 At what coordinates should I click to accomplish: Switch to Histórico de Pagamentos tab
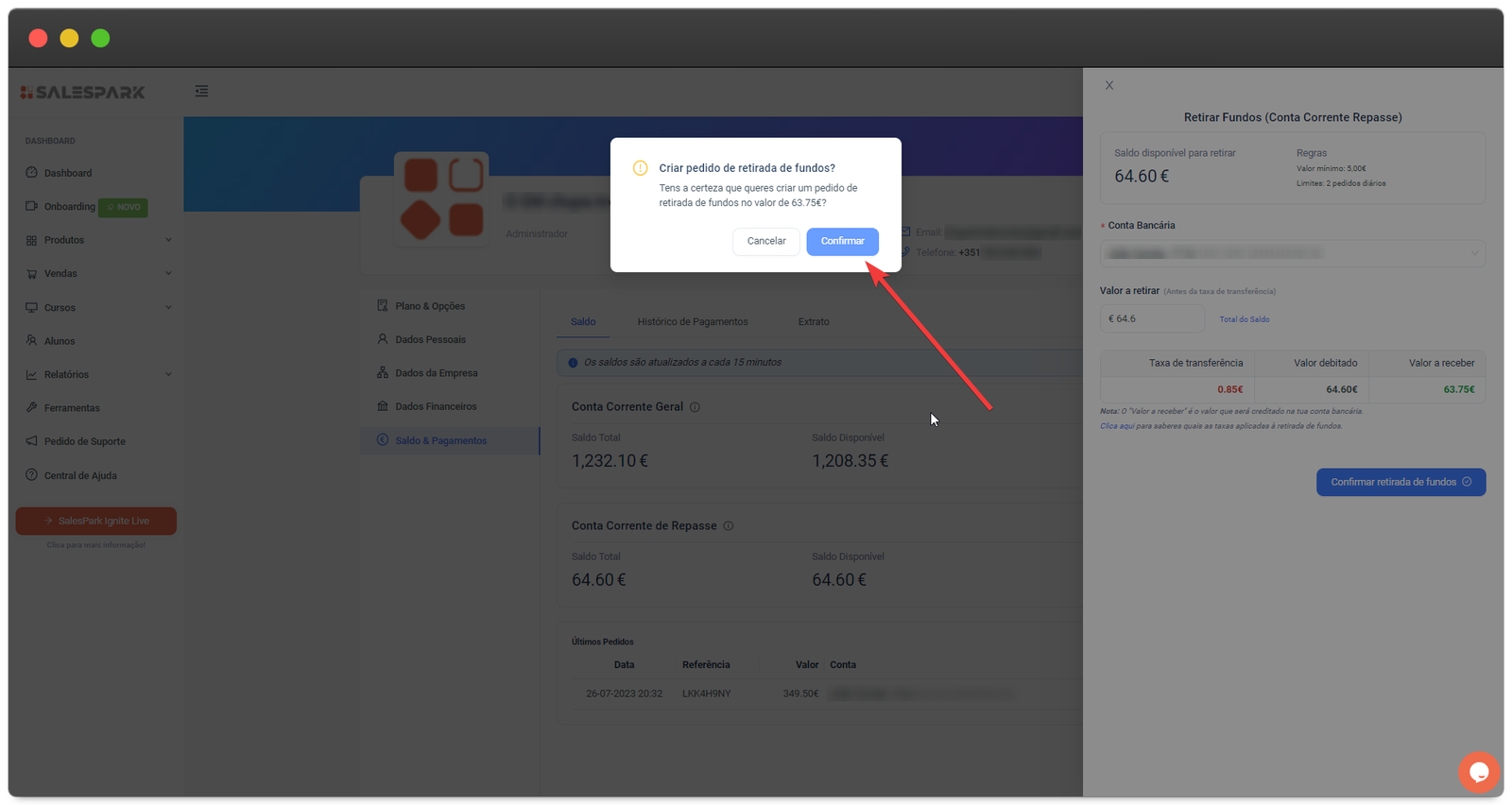coord(692,322)
